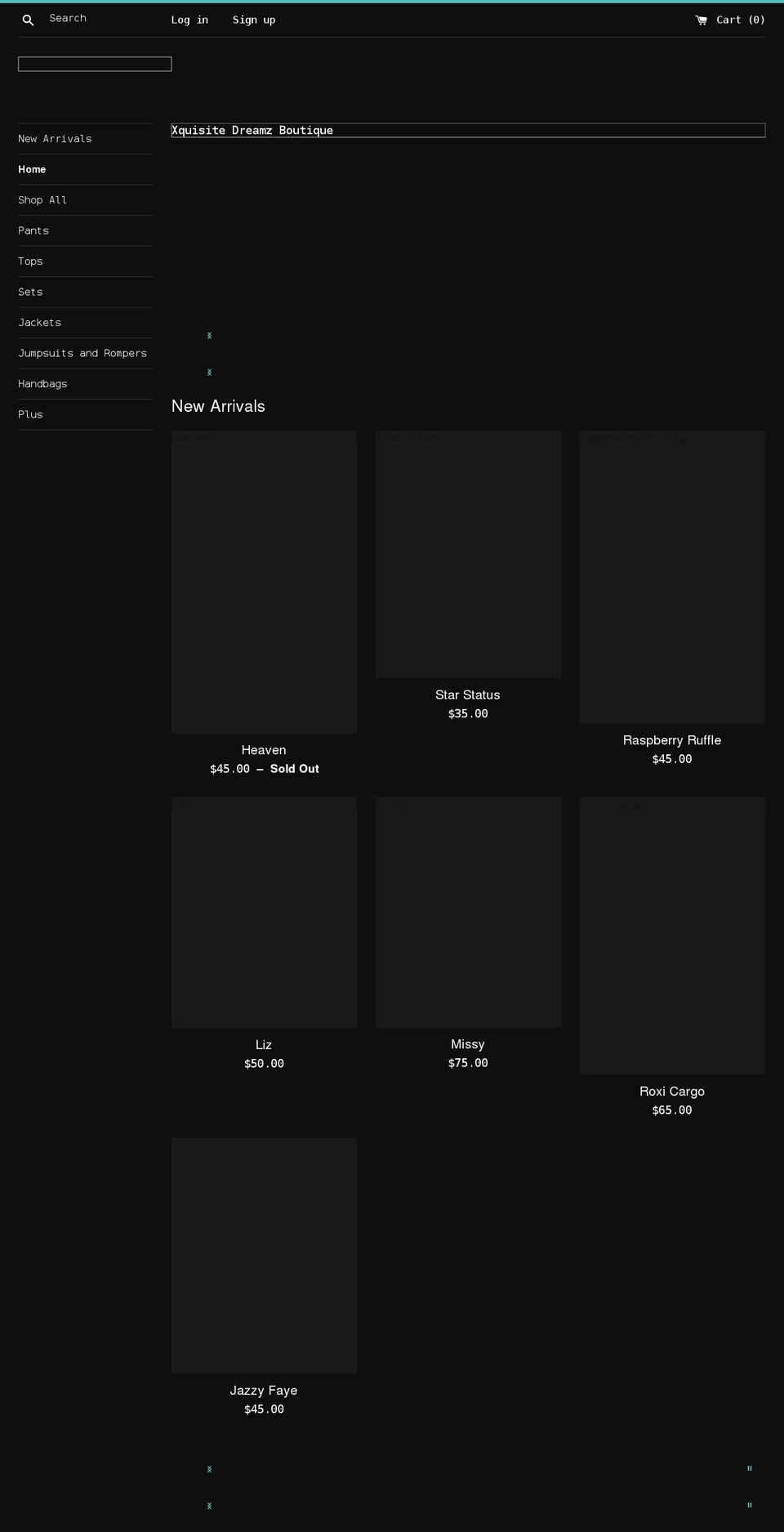Browse Jumpsuits and Rompers category

(x=82, y=353)
